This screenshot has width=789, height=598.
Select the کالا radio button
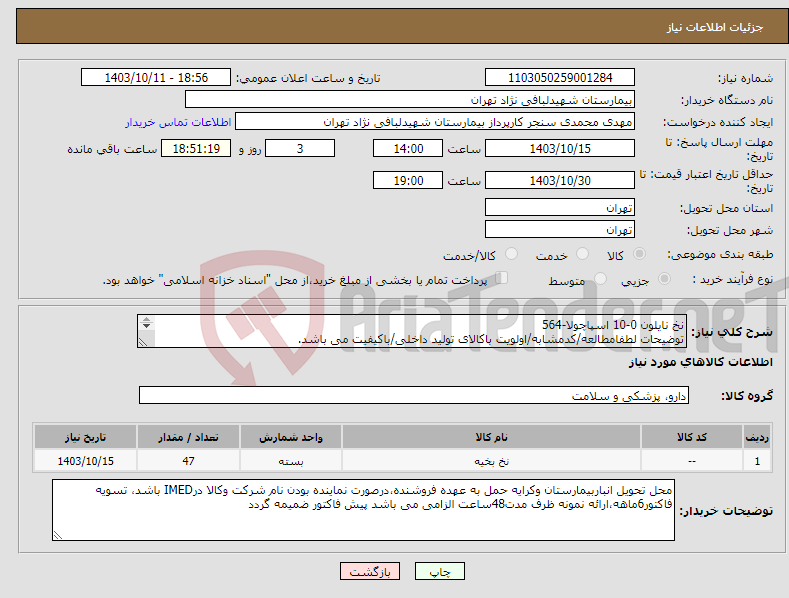(x=639, y=254)
